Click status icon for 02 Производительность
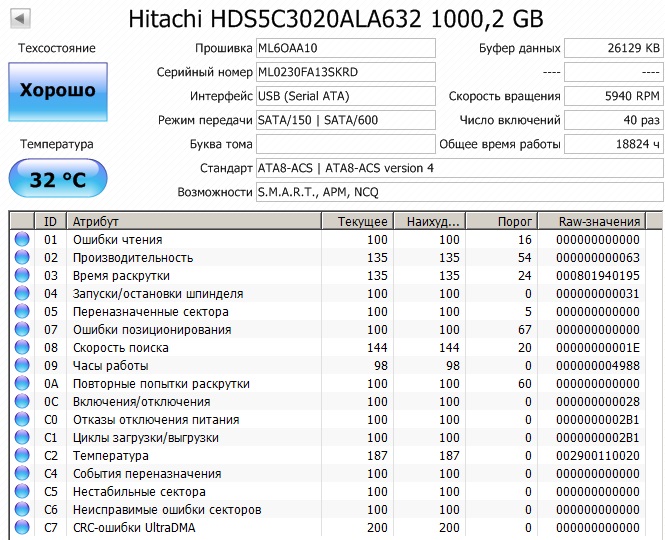 pyautogui.click(x=22, y=257)
